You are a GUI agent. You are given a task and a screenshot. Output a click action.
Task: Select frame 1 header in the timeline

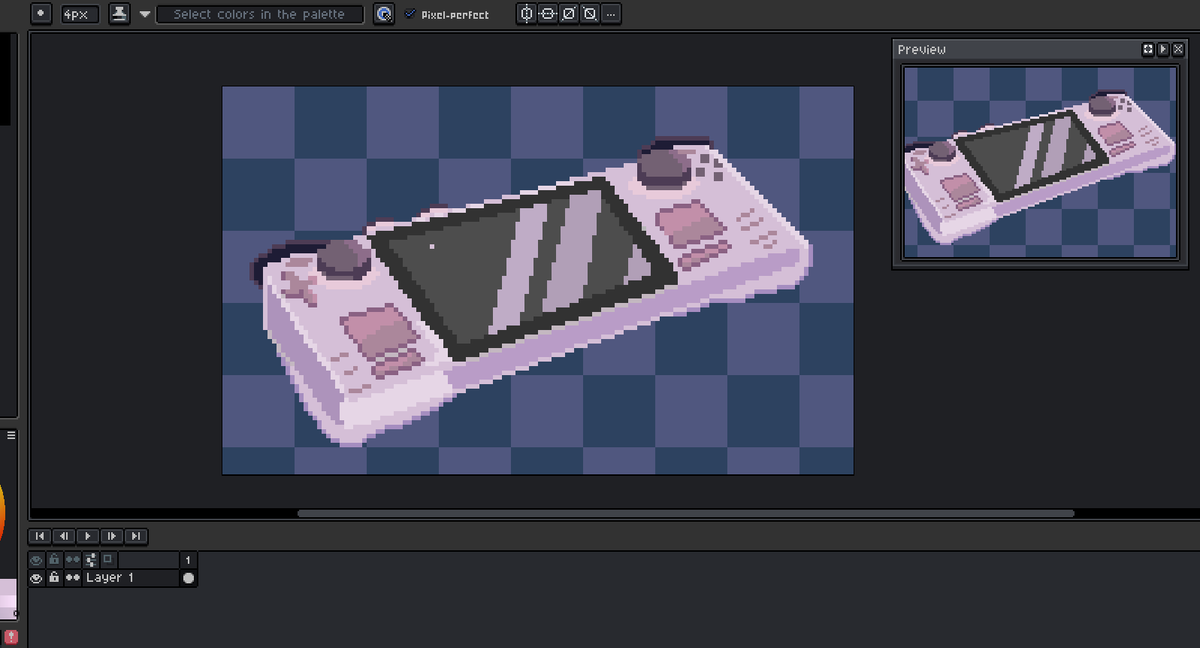188,560
